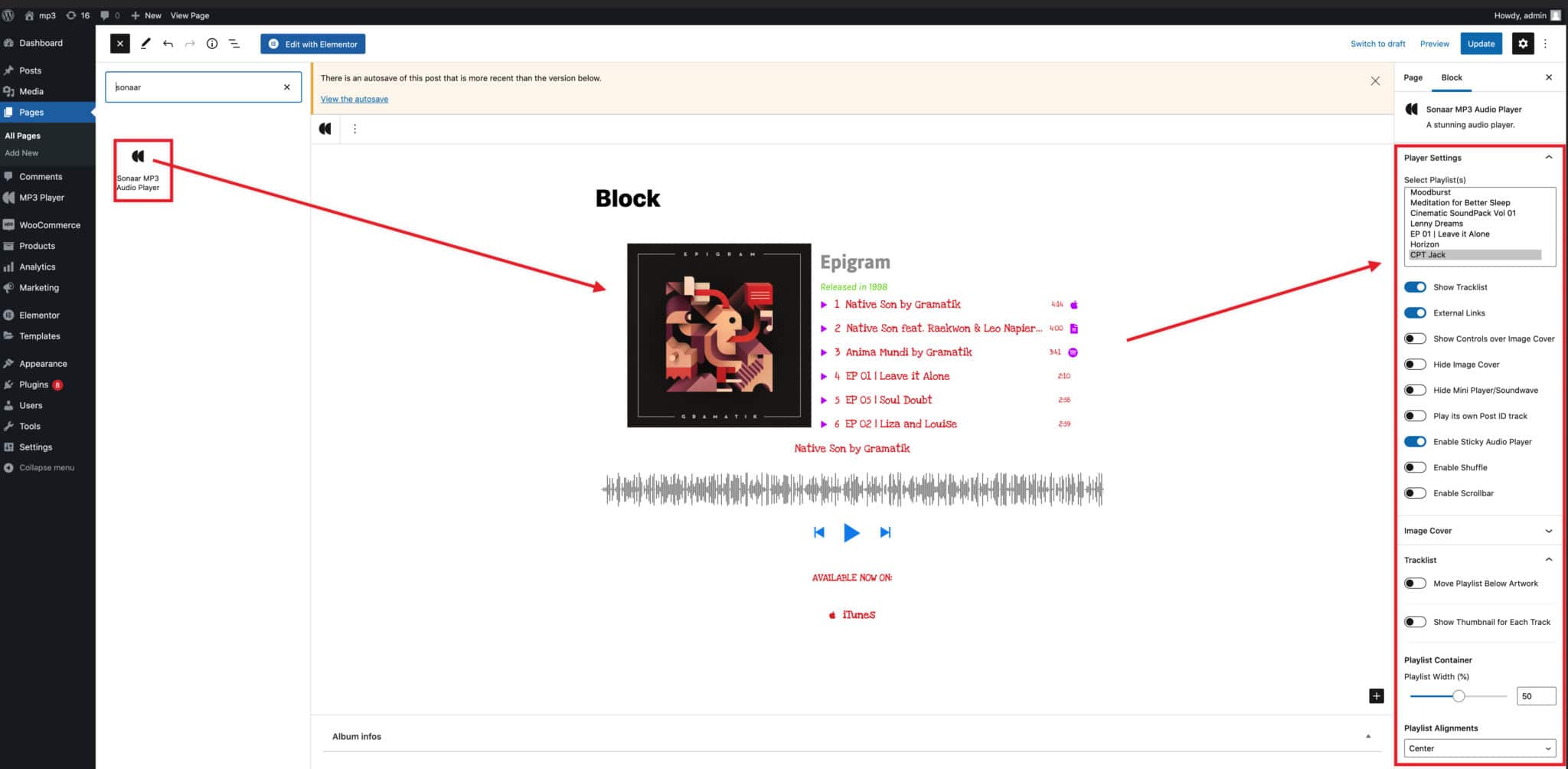The image size is (1568, 769).
Task: Click the Update button
Action: click(x=1481, y=44)
